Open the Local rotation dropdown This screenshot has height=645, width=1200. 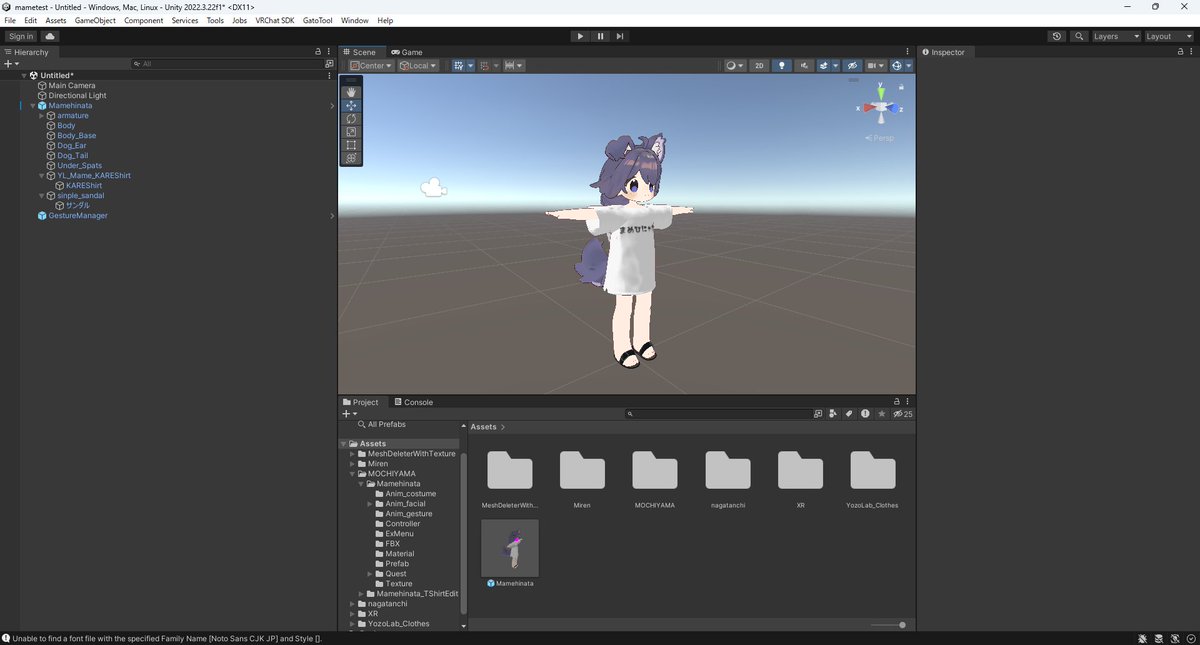418,65
